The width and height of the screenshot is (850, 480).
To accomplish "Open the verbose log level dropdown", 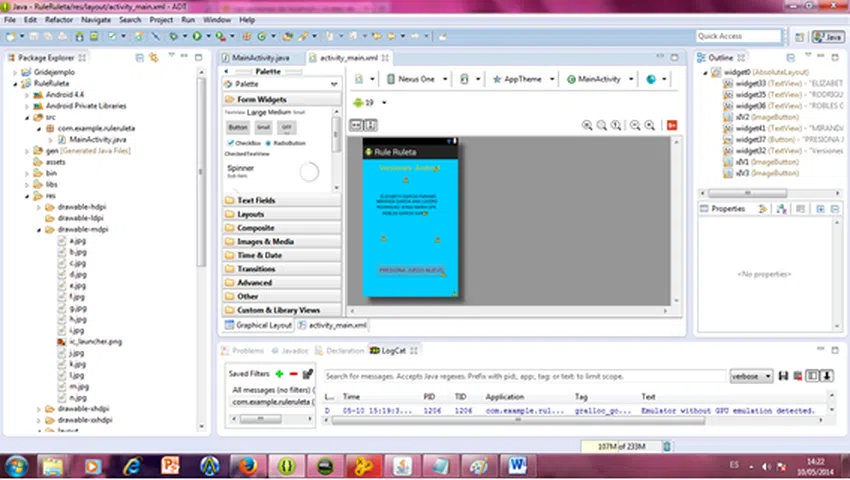I will 751,376.
